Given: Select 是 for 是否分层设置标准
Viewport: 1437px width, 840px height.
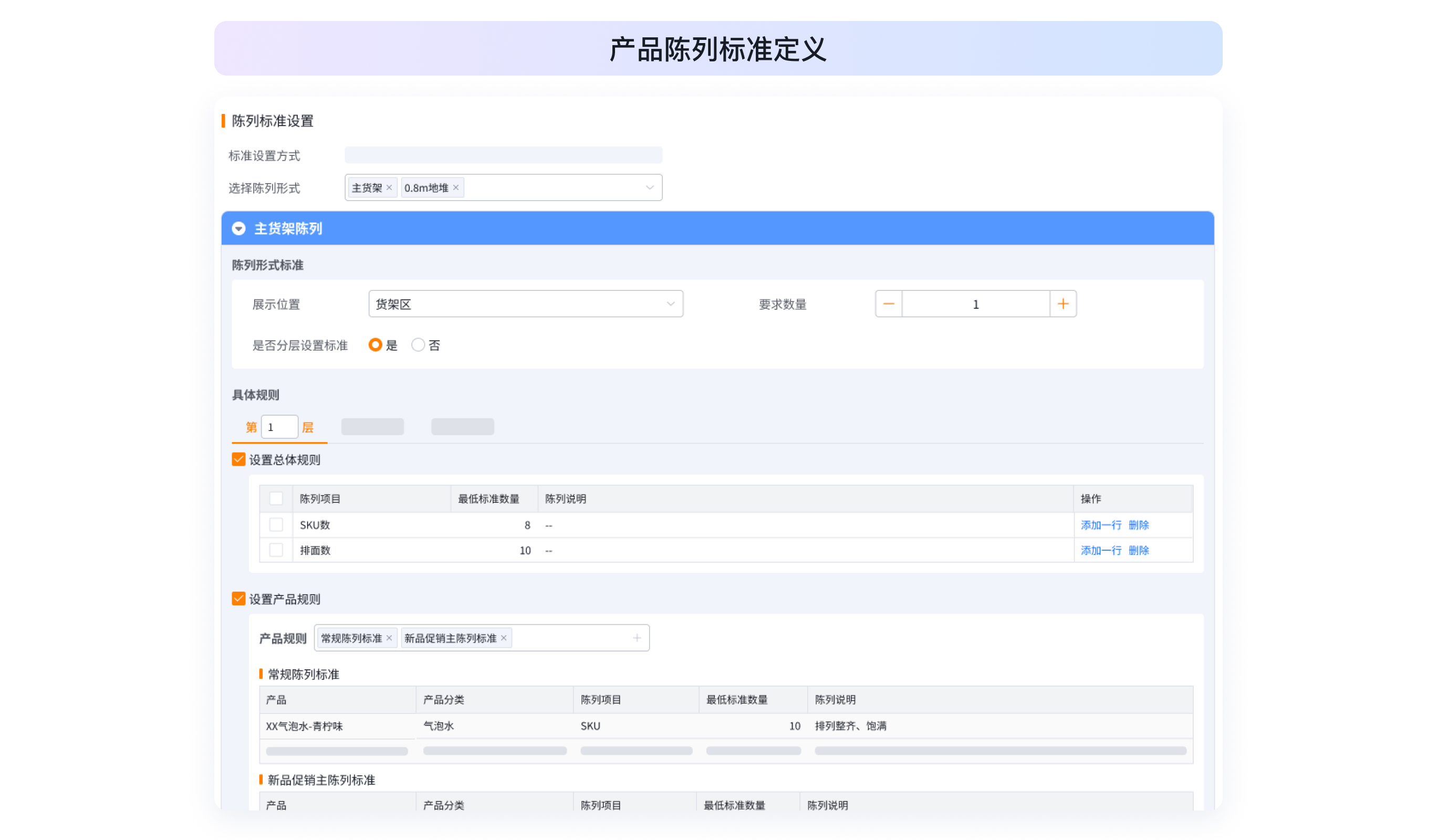Looking at the screenshot, I should (x=375, y=345).
